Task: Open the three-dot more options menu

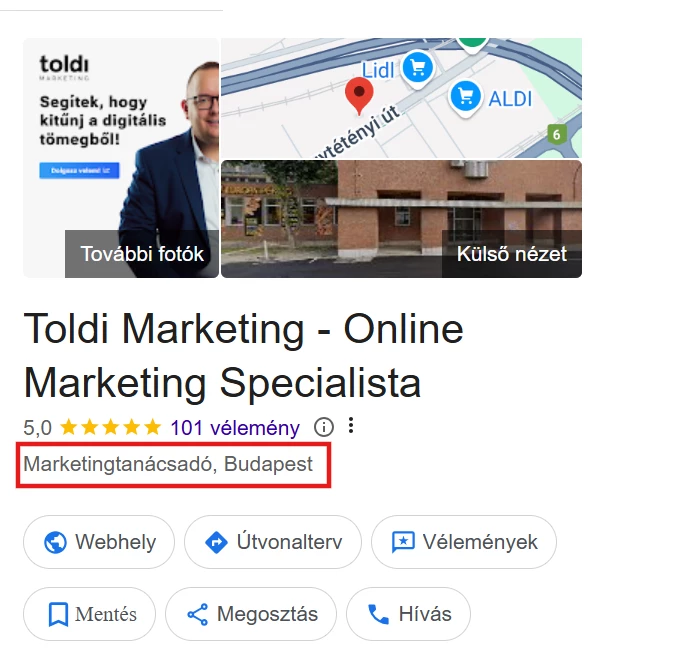Action: 351,425
